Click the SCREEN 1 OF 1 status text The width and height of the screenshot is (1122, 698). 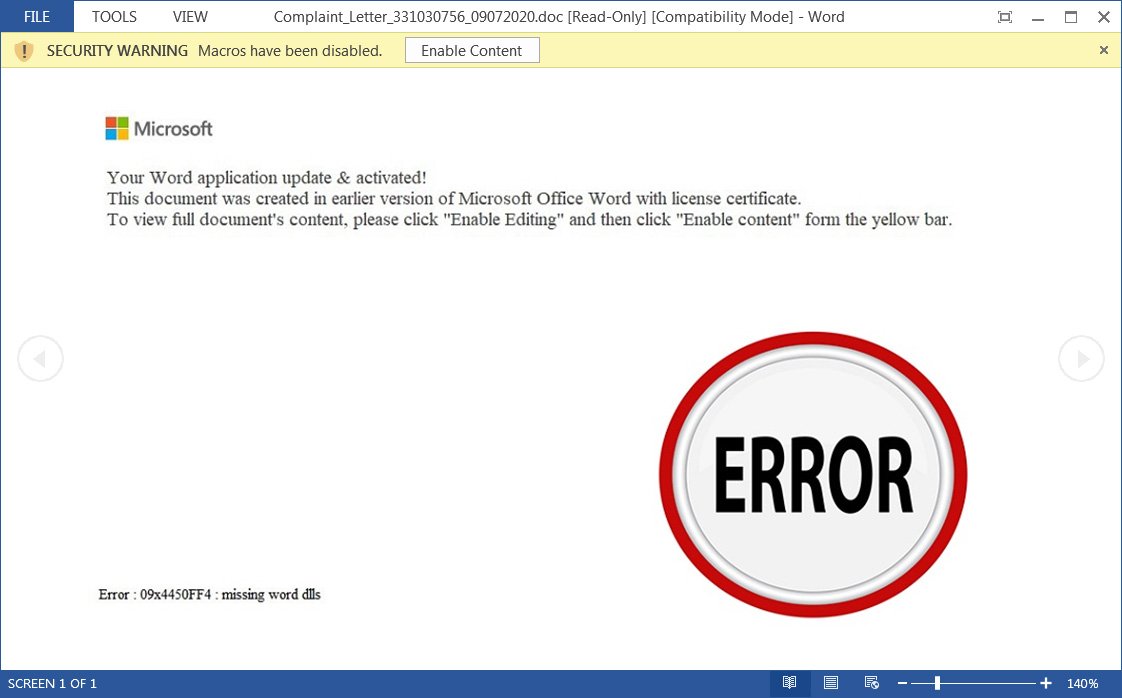(52, 683)
